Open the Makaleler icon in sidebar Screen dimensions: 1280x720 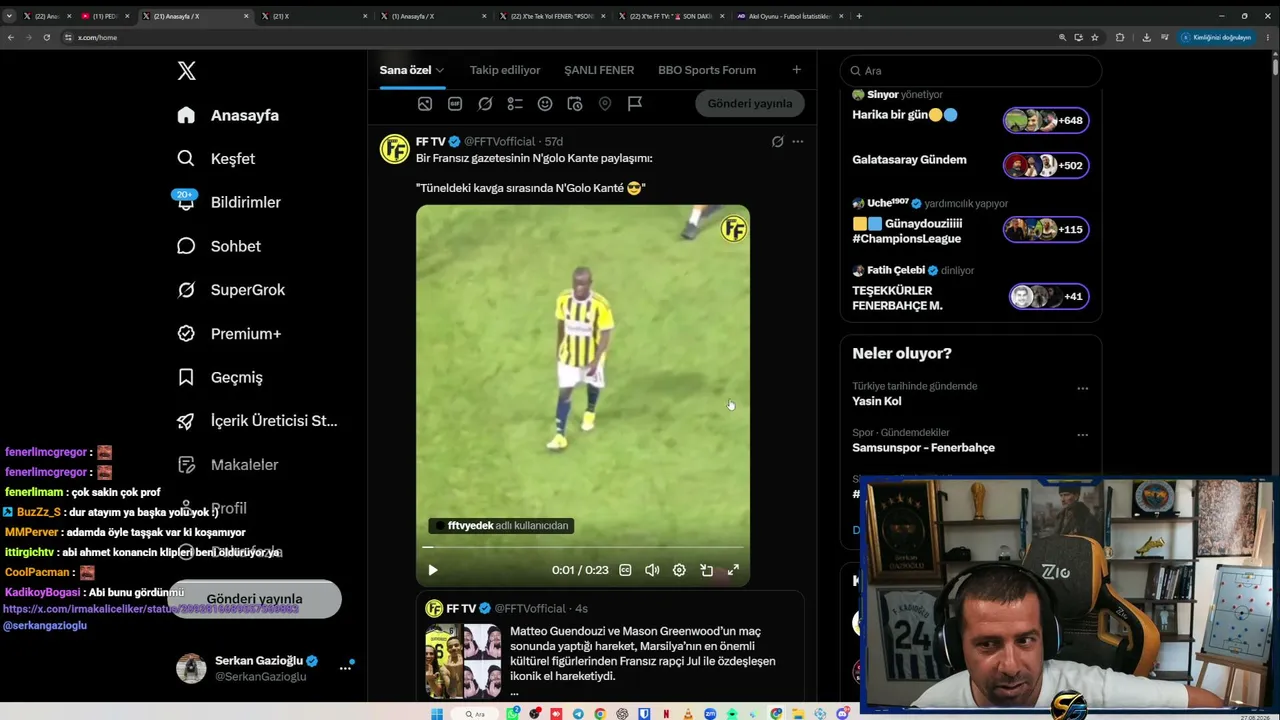pyautogui.click(x=186, y=464)
